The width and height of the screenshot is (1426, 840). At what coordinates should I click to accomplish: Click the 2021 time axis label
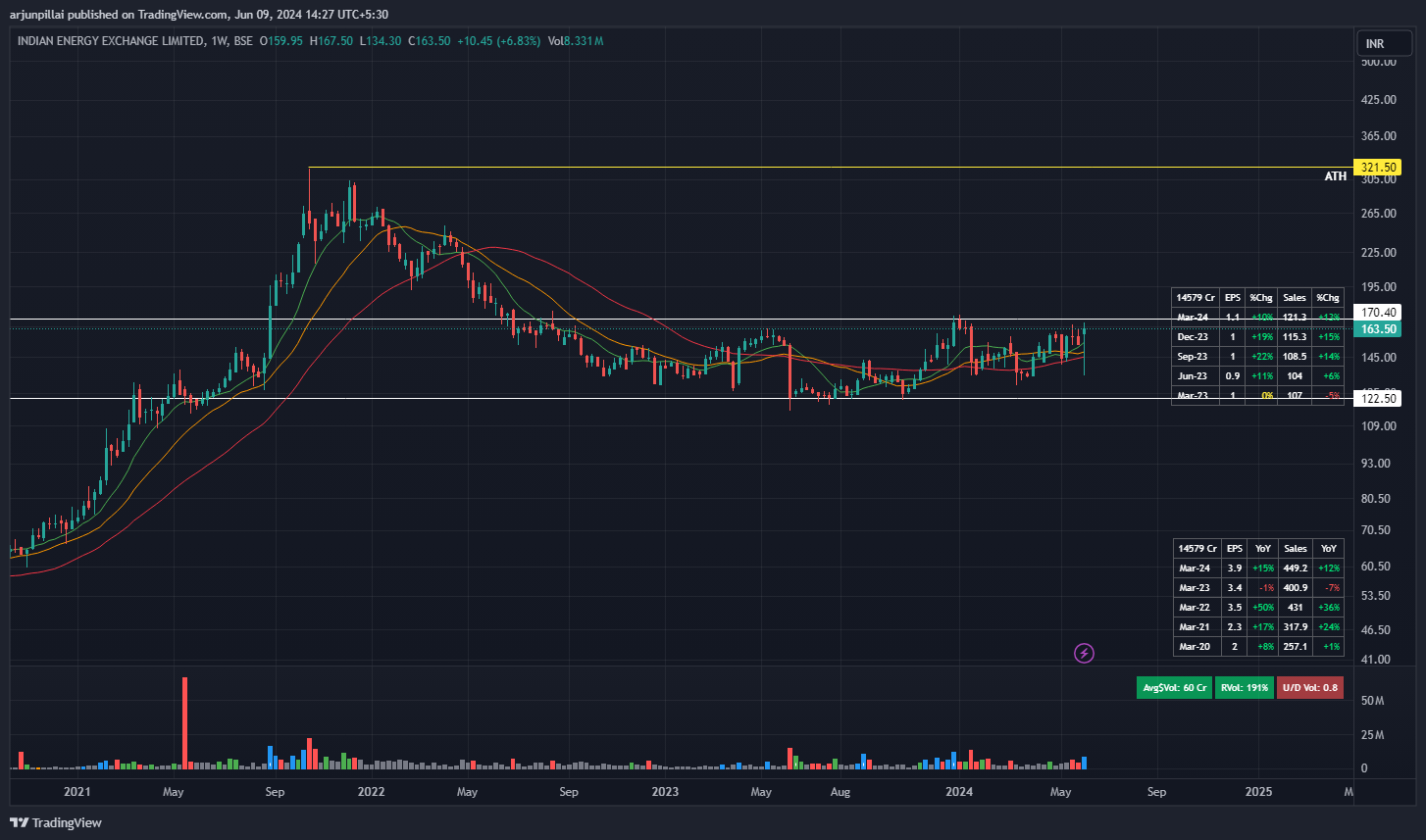pos(76,791)
